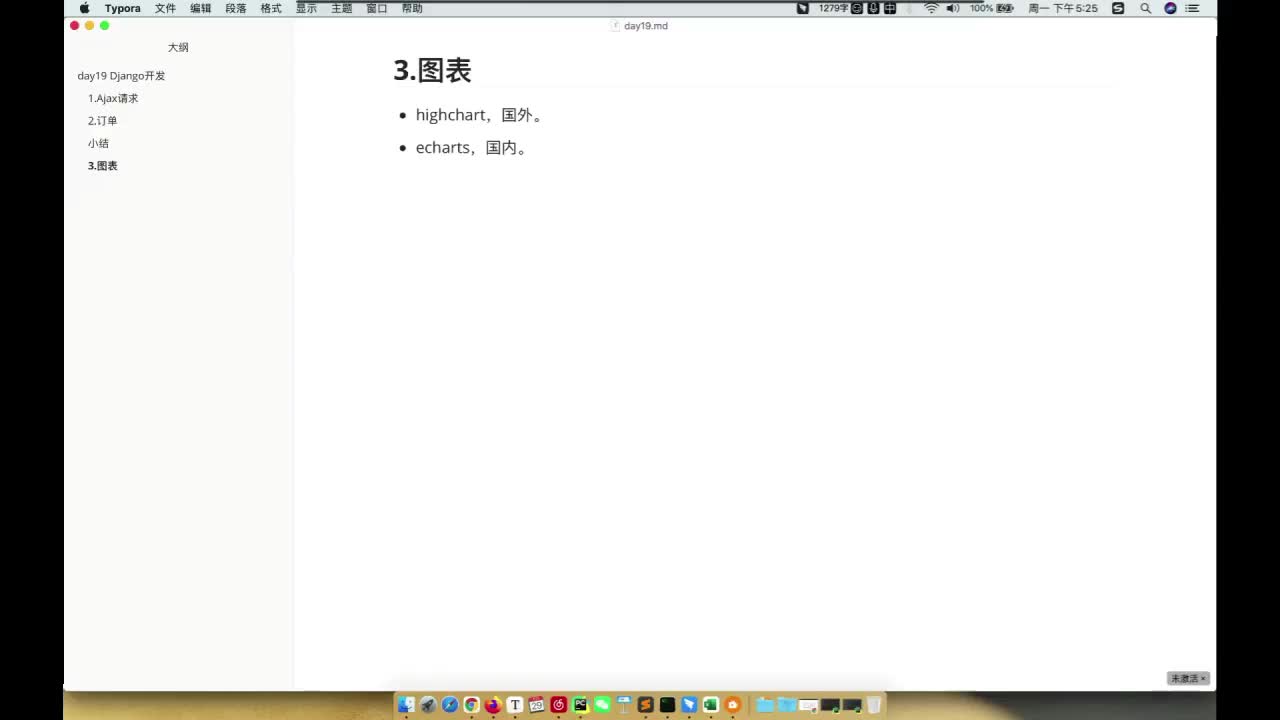Open Terminal from the Dock
The height and width of the screenshot is (720, 1280).
(x=667, y=705)
